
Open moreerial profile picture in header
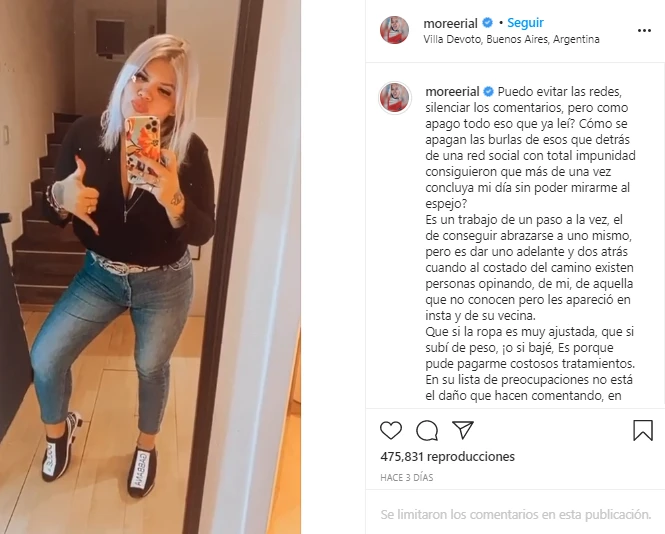(394, 30)
